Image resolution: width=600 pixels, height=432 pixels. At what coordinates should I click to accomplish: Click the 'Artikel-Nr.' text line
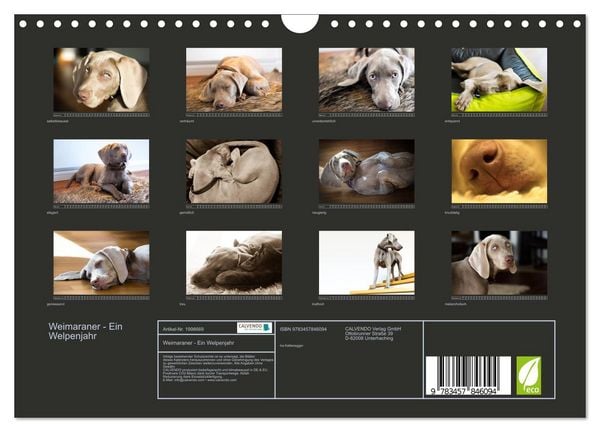(x=183, y=329)
